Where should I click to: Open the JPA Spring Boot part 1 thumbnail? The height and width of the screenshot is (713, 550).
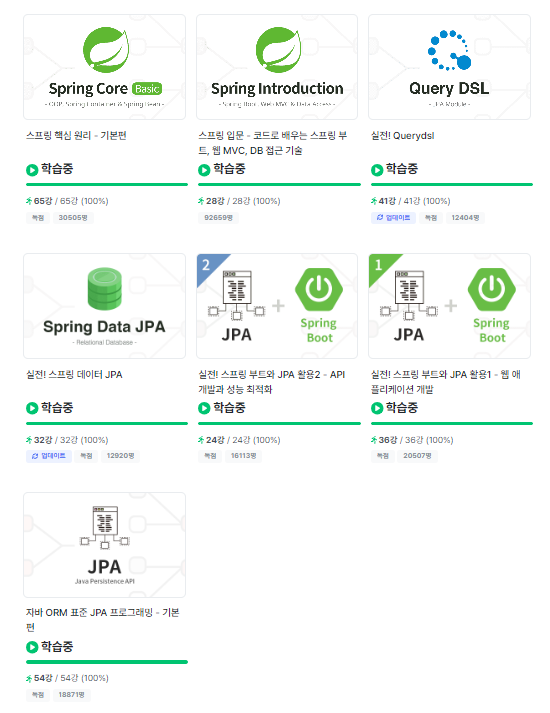449,306
